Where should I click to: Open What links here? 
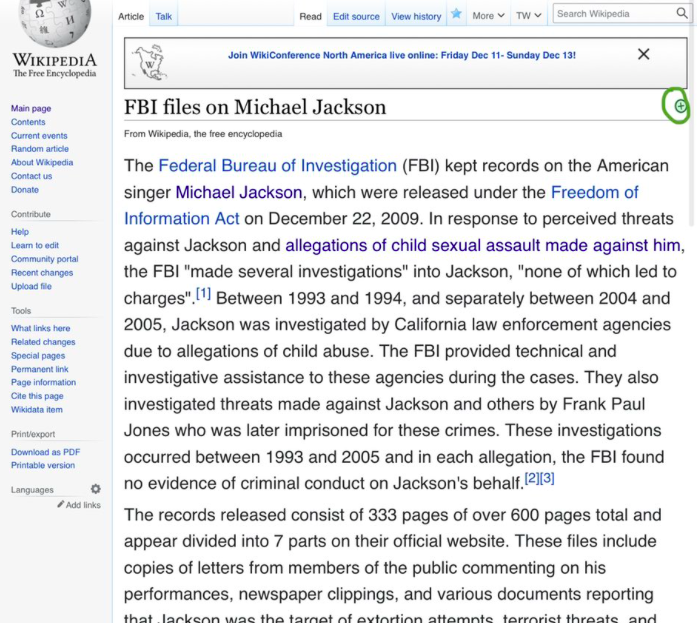[40, 328]
